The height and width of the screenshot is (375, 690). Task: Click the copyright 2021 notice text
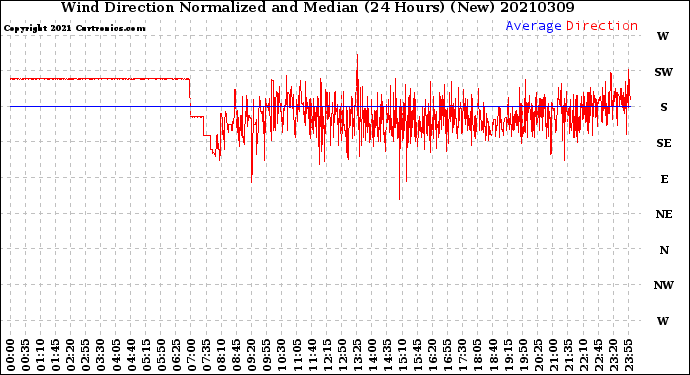click(74, 28)
